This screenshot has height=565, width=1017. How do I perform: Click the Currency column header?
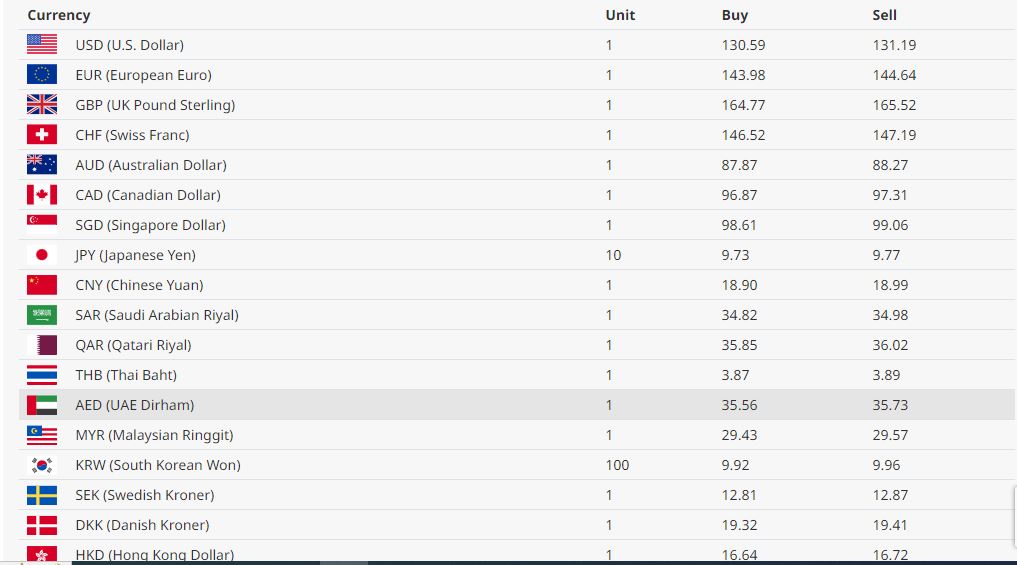[59, 15]
